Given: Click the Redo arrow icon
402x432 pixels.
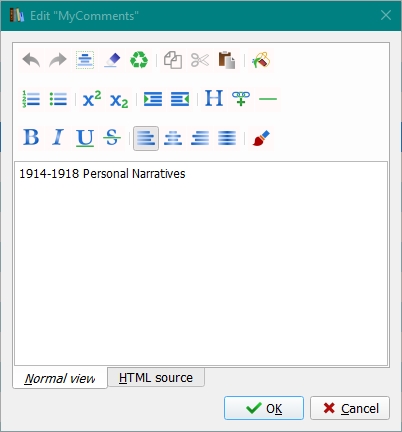Looking at the screenshot, I should [x=58, y=60].
